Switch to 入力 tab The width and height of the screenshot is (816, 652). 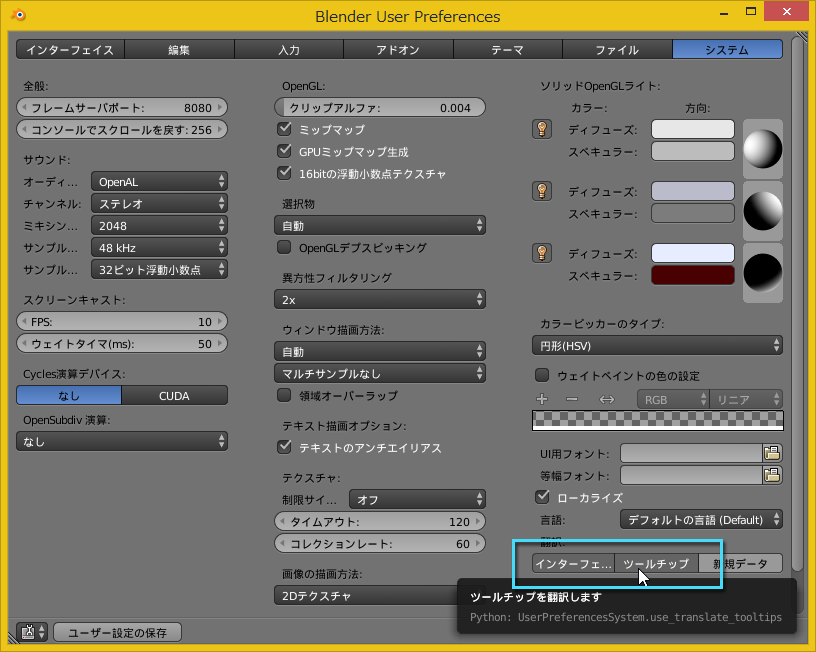tap(289, 49)
